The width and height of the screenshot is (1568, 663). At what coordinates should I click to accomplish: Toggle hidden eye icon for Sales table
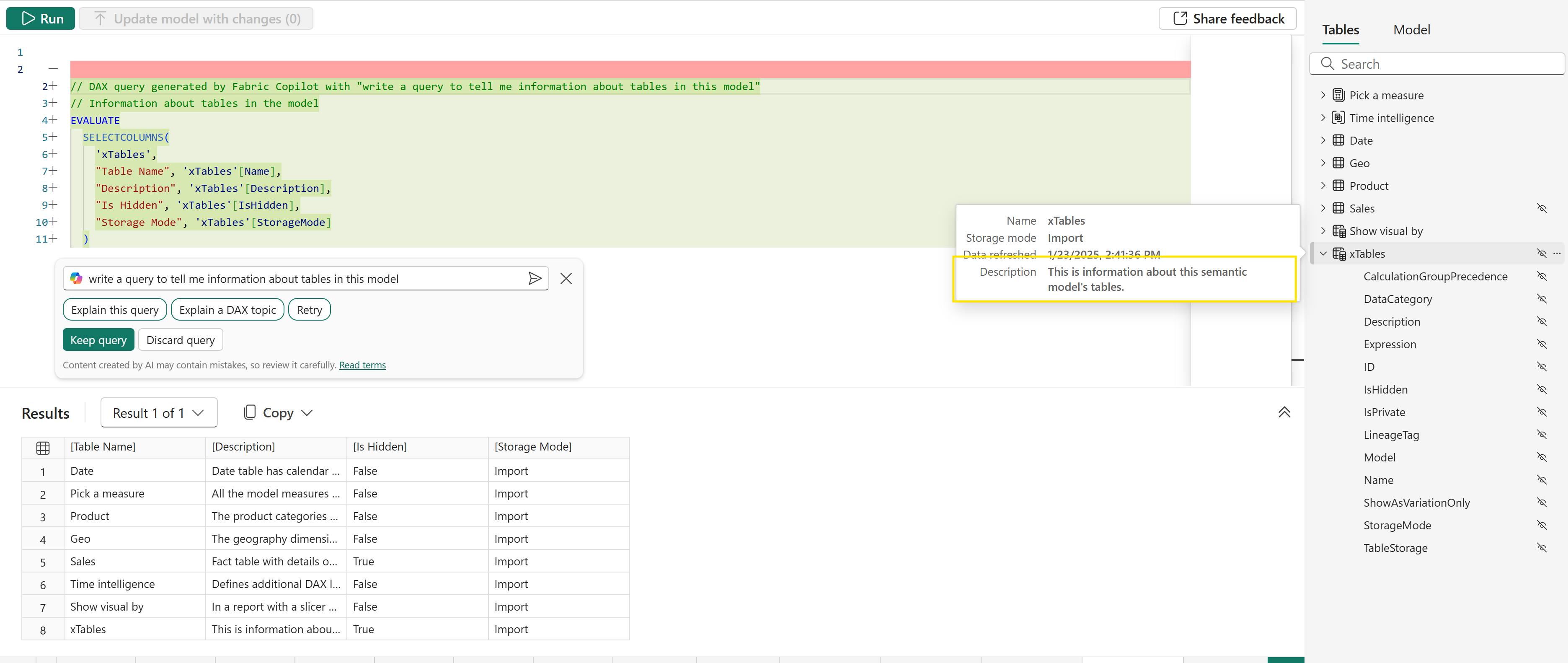click(x=1541, y=208)
